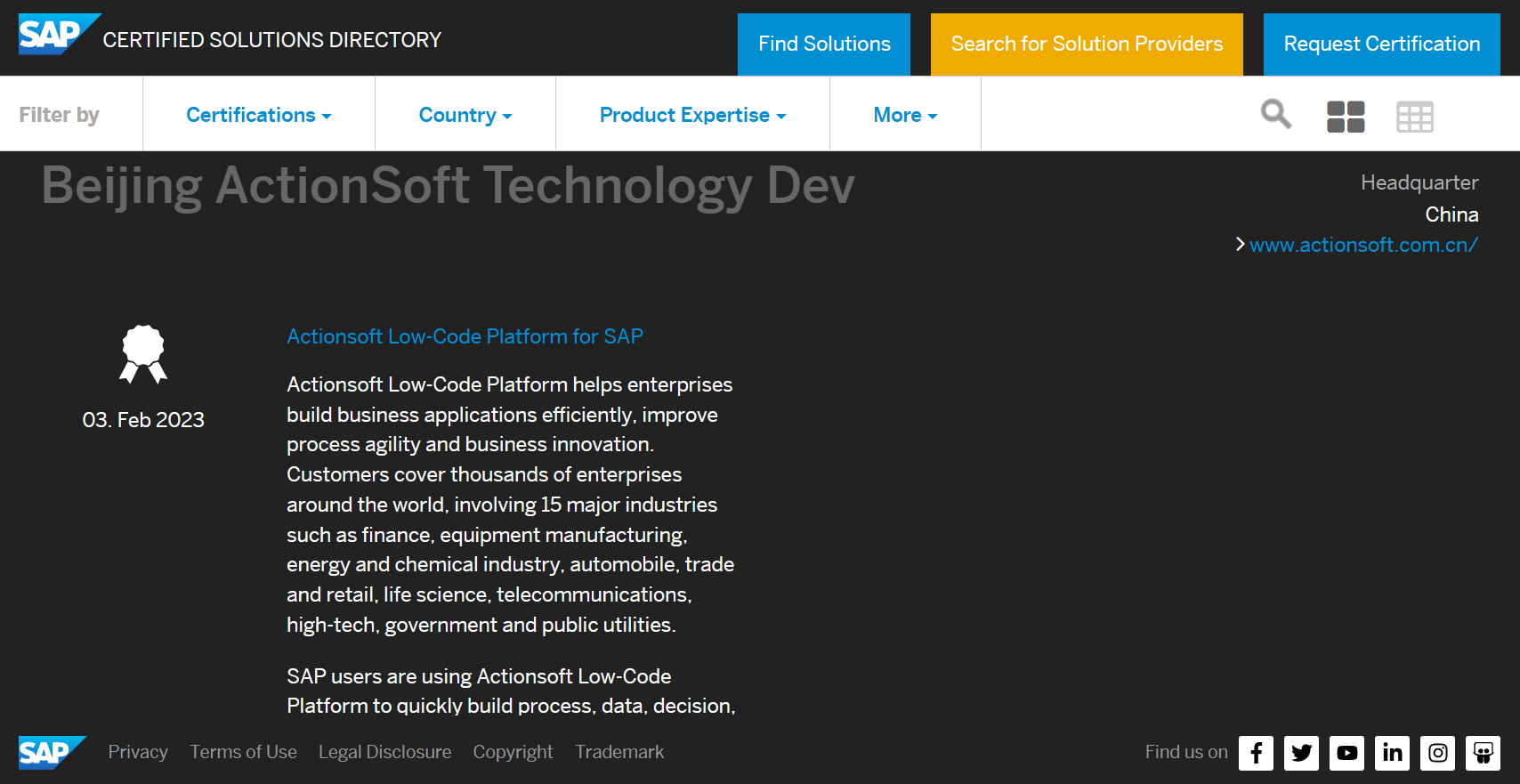This screenshot has width=1520, height=784.
Task: Click the certification ribbon badge icon
Action: coord(143,354)
